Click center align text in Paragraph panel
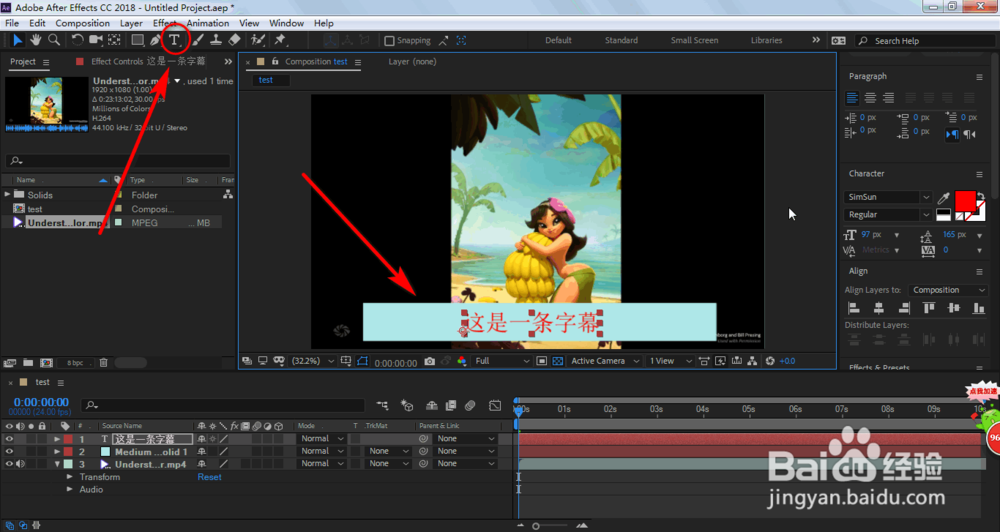This screenshot has width=1000, height=532. [871, 98]
